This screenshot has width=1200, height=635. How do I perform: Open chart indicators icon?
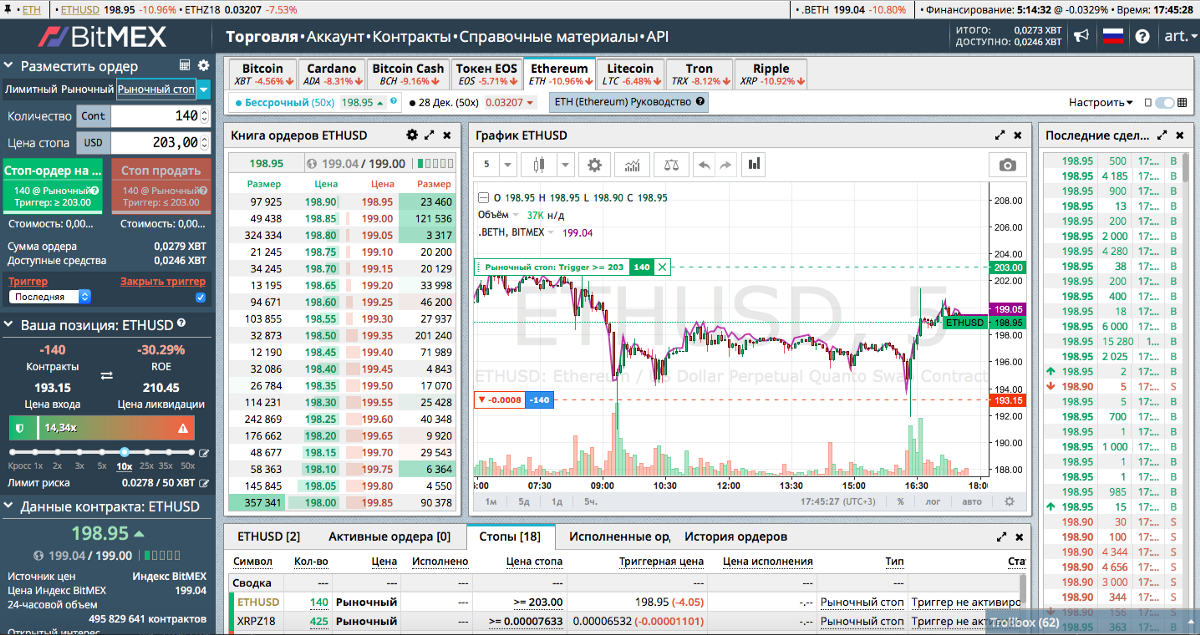[x=632, y=164]
